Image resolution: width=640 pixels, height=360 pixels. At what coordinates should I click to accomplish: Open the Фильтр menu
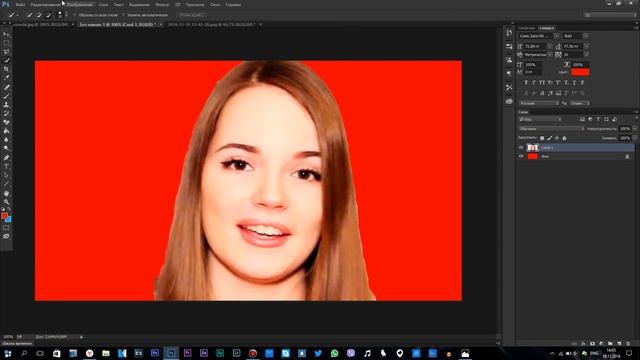pos(162,4)
